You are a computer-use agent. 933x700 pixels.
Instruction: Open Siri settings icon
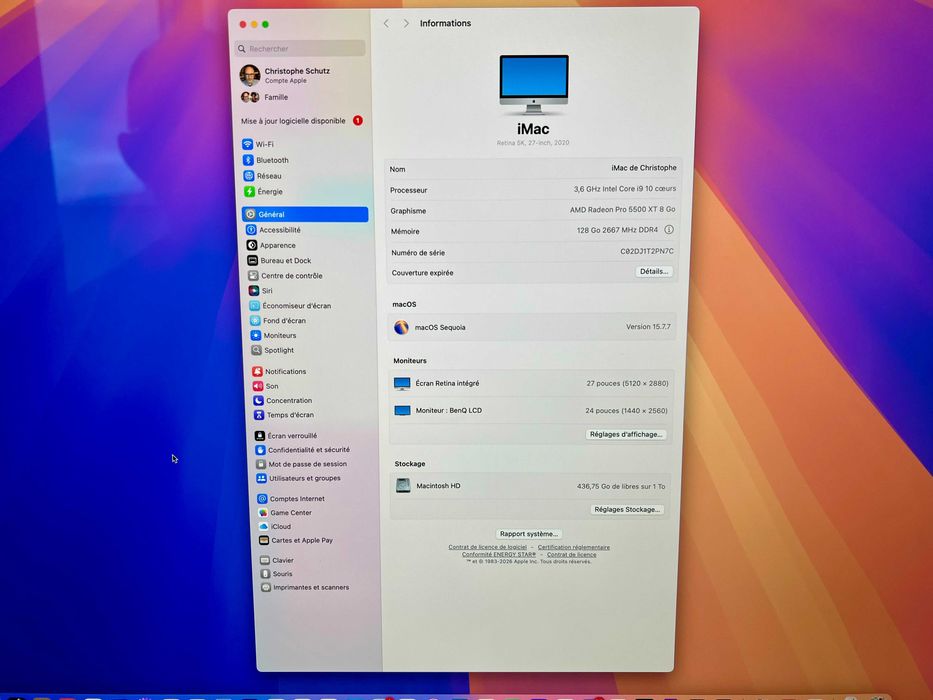click(x=253, y=290)
